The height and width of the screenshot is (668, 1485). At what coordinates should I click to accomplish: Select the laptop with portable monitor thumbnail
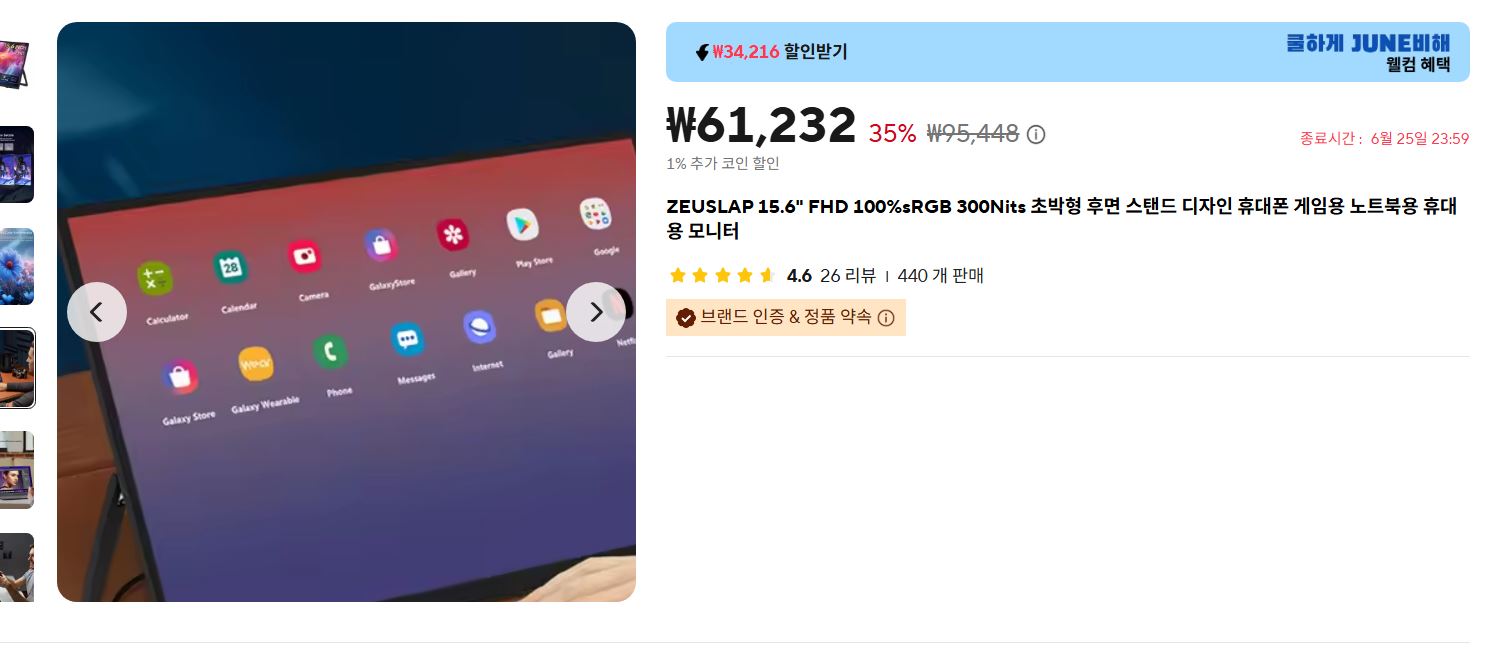(17, 470)
